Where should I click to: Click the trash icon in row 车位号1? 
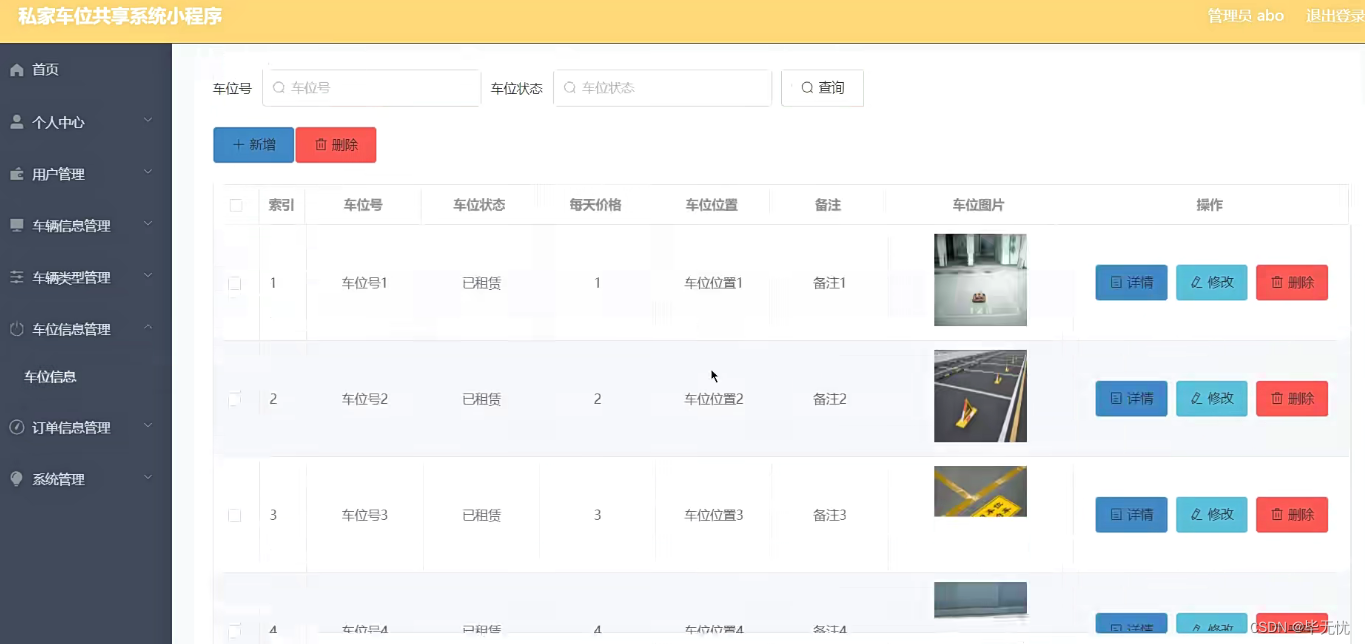click(x=1277, y=283)
